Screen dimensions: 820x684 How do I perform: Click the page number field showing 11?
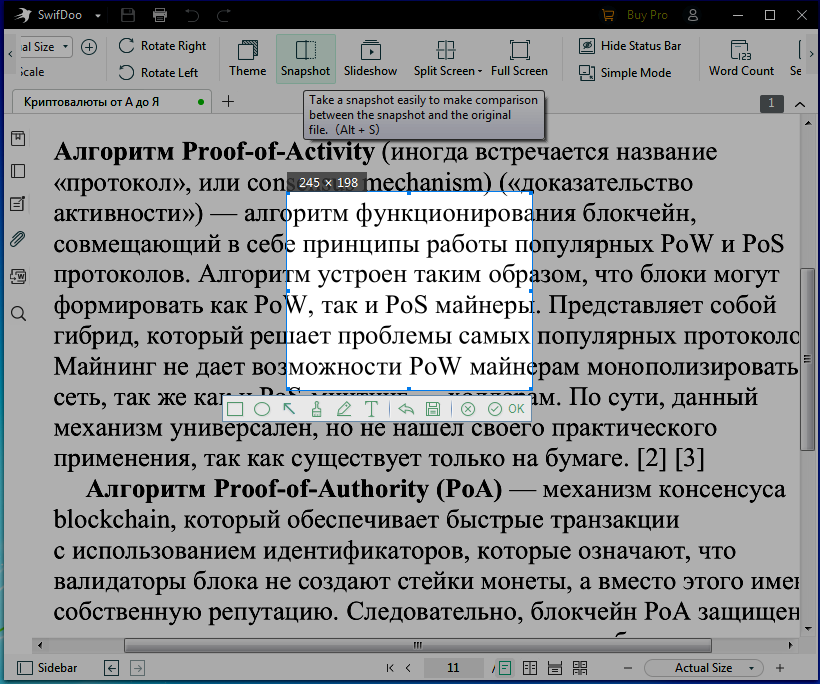click(453, 668)
